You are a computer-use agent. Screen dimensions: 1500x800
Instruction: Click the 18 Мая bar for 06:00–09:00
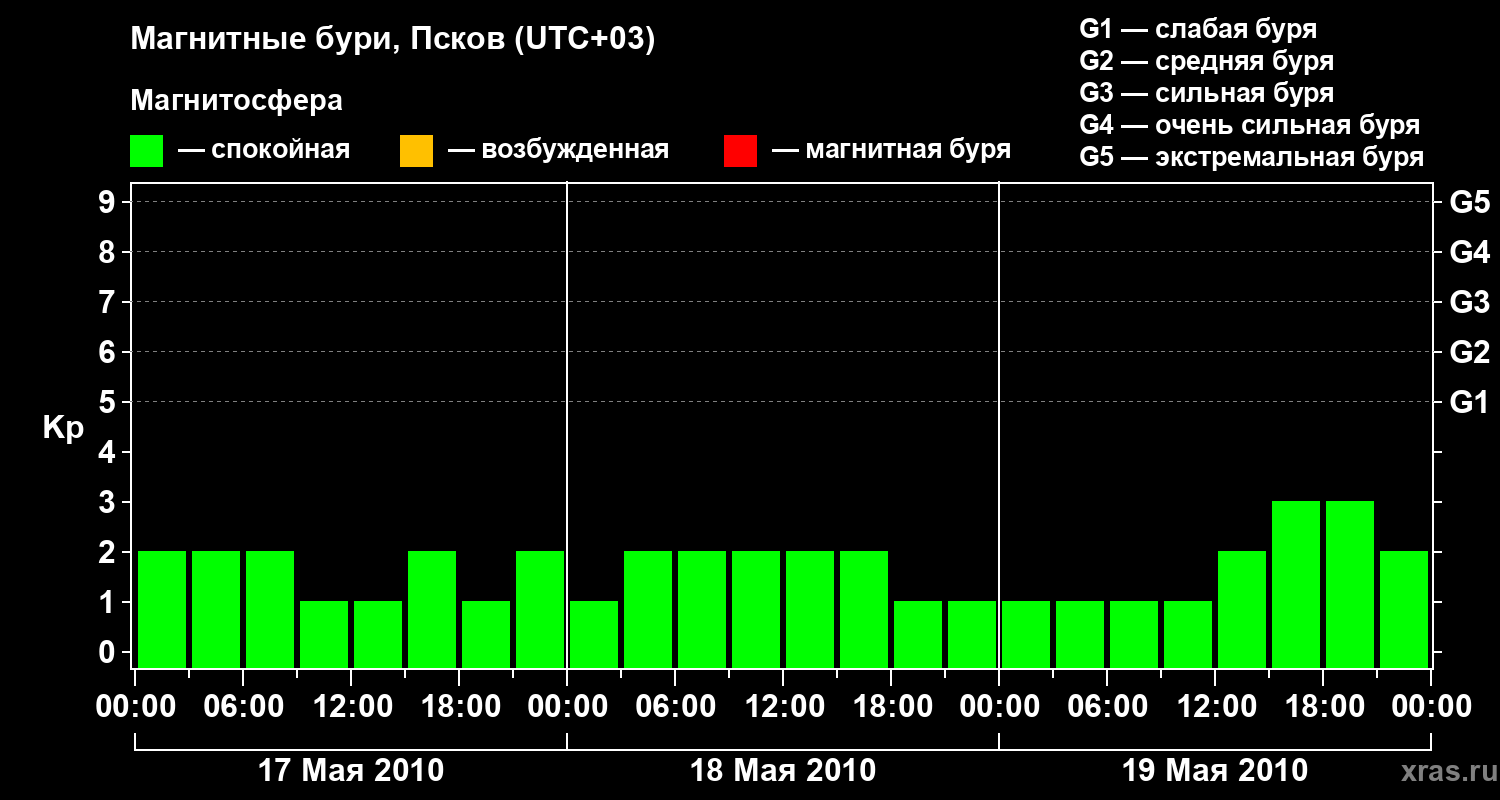[702, 609]
